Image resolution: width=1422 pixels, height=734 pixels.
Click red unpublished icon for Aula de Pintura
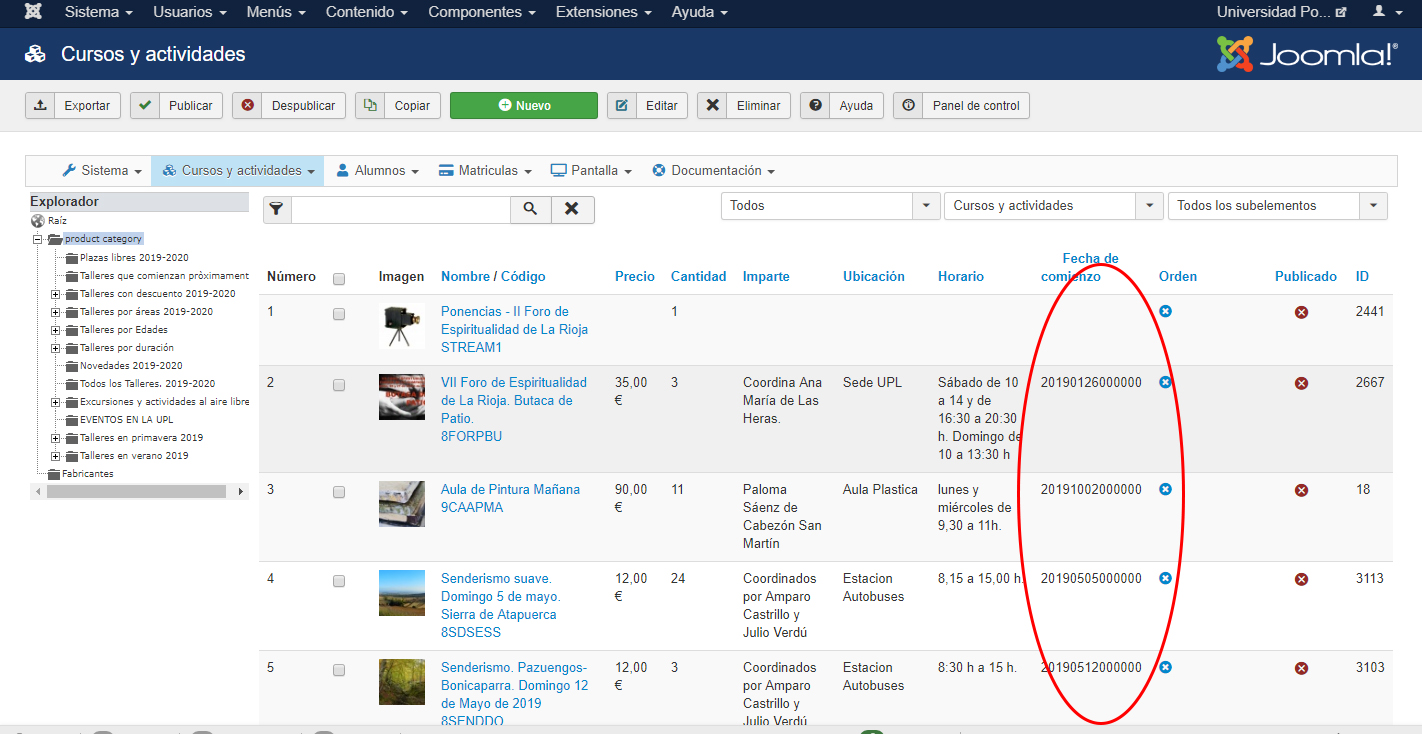coord(1301,490)
